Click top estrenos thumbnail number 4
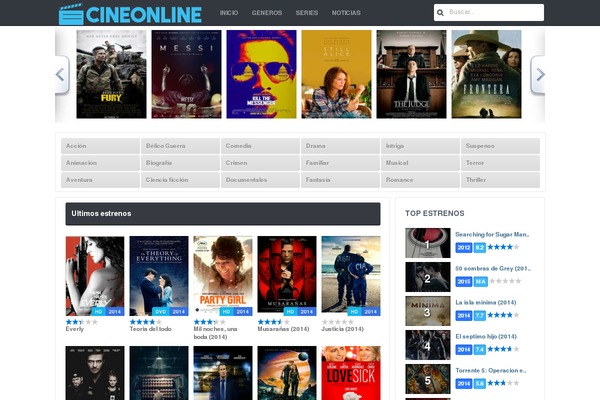Image resolution: width=600 pixels, height=400 pixels. 428,345
